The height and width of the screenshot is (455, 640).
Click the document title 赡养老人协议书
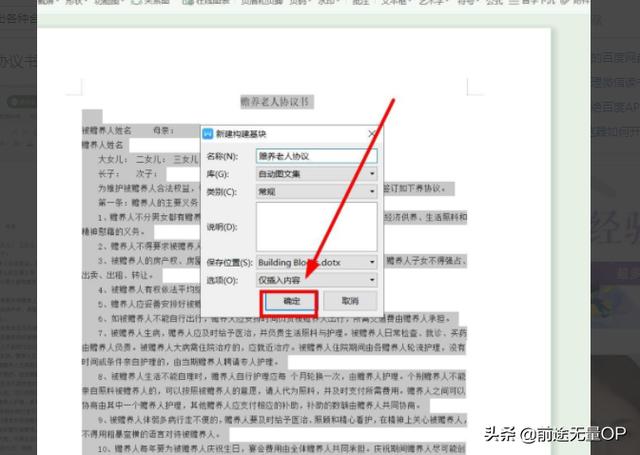[x=276, y=101]
